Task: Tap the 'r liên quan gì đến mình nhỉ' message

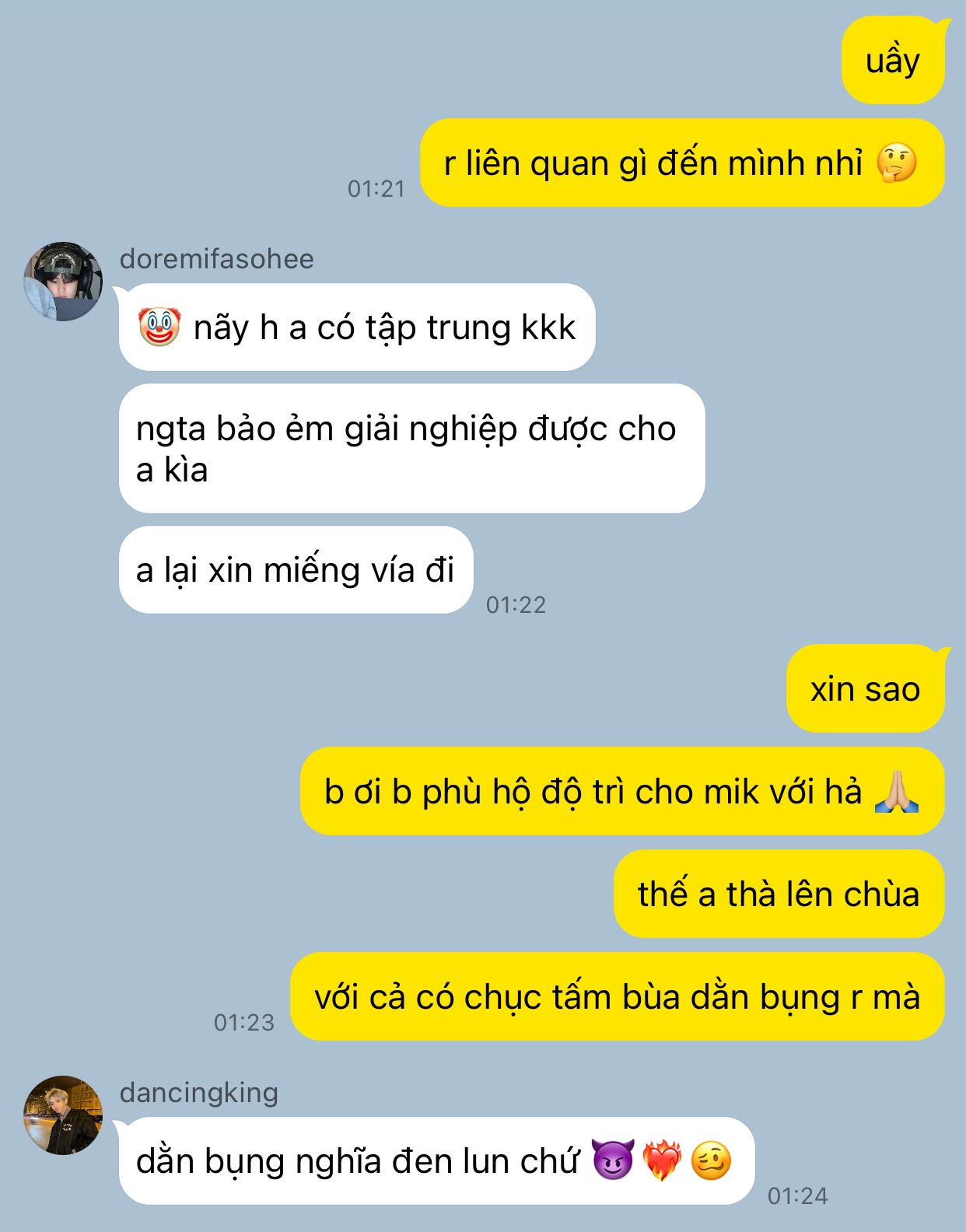Action: coord(683,163)
